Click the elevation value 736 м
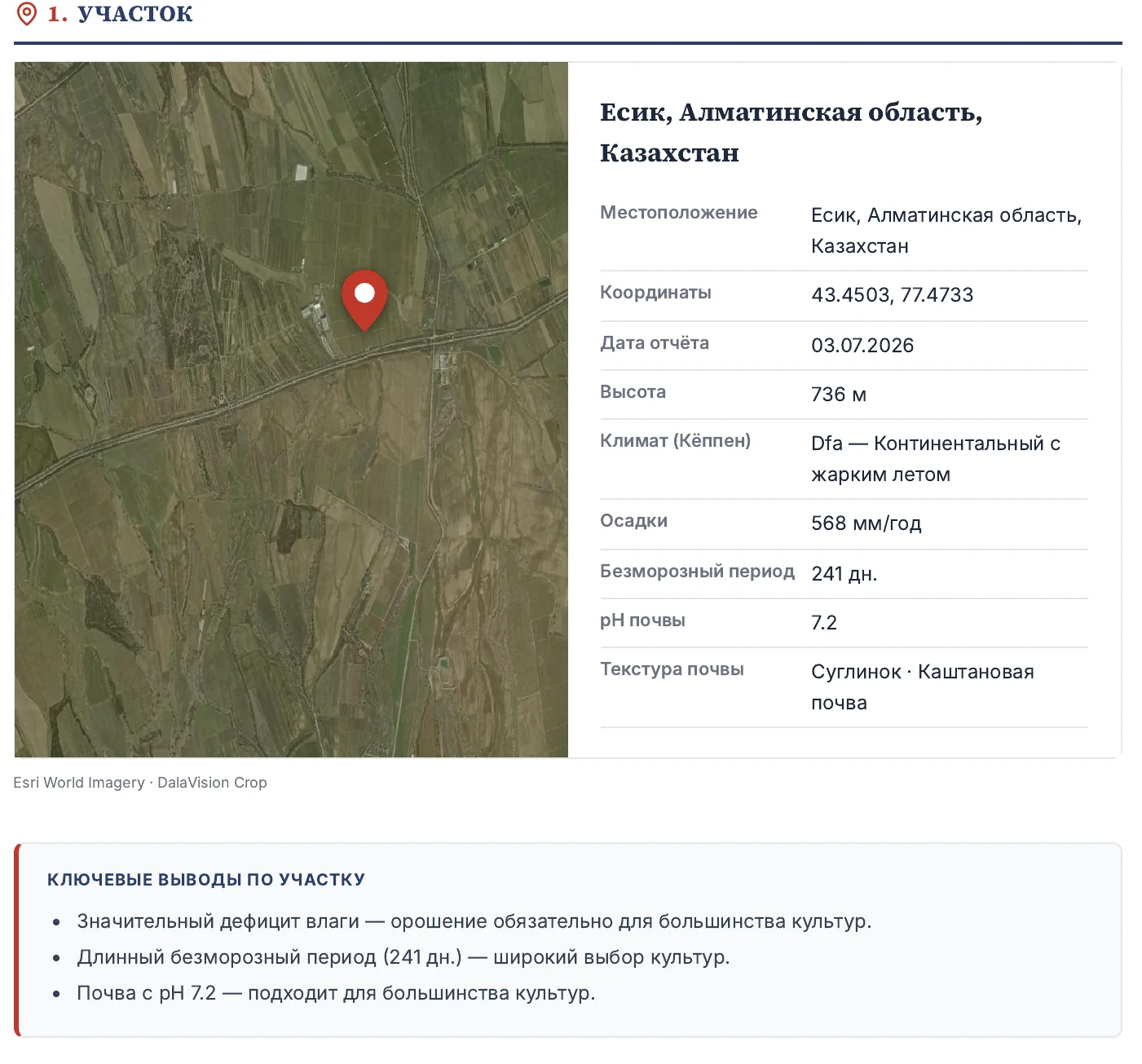This screenshot has height=1064, width=1142. tap(839, 395)
